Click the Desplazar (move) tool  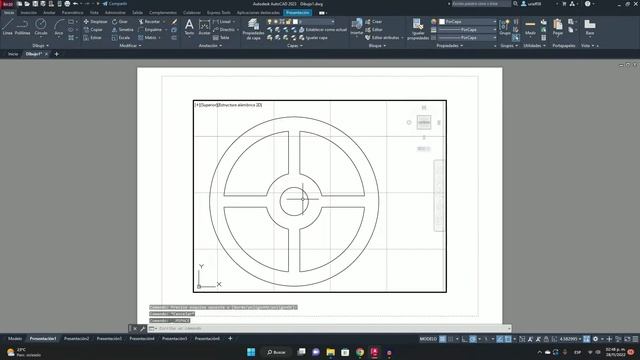click(x=95, y=22)
